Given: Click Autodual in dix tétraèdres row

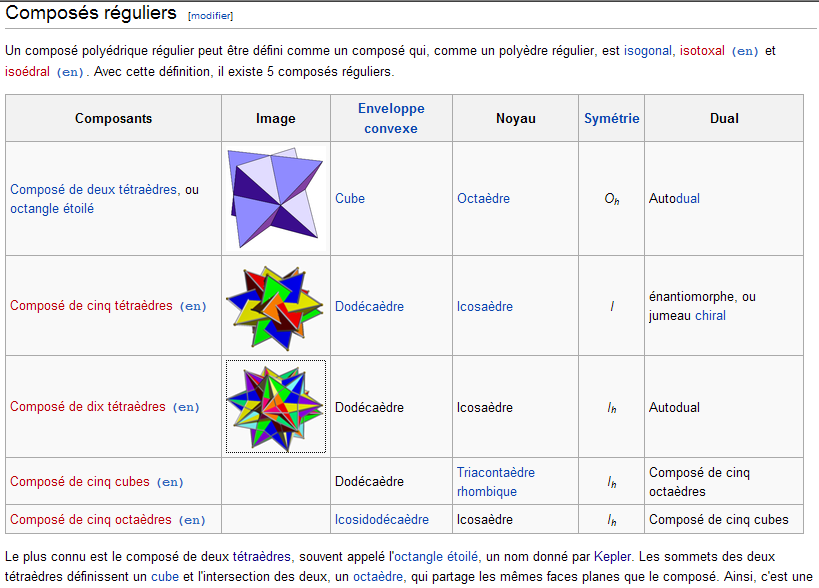Looking at the screenshot, I should point(674,407).
